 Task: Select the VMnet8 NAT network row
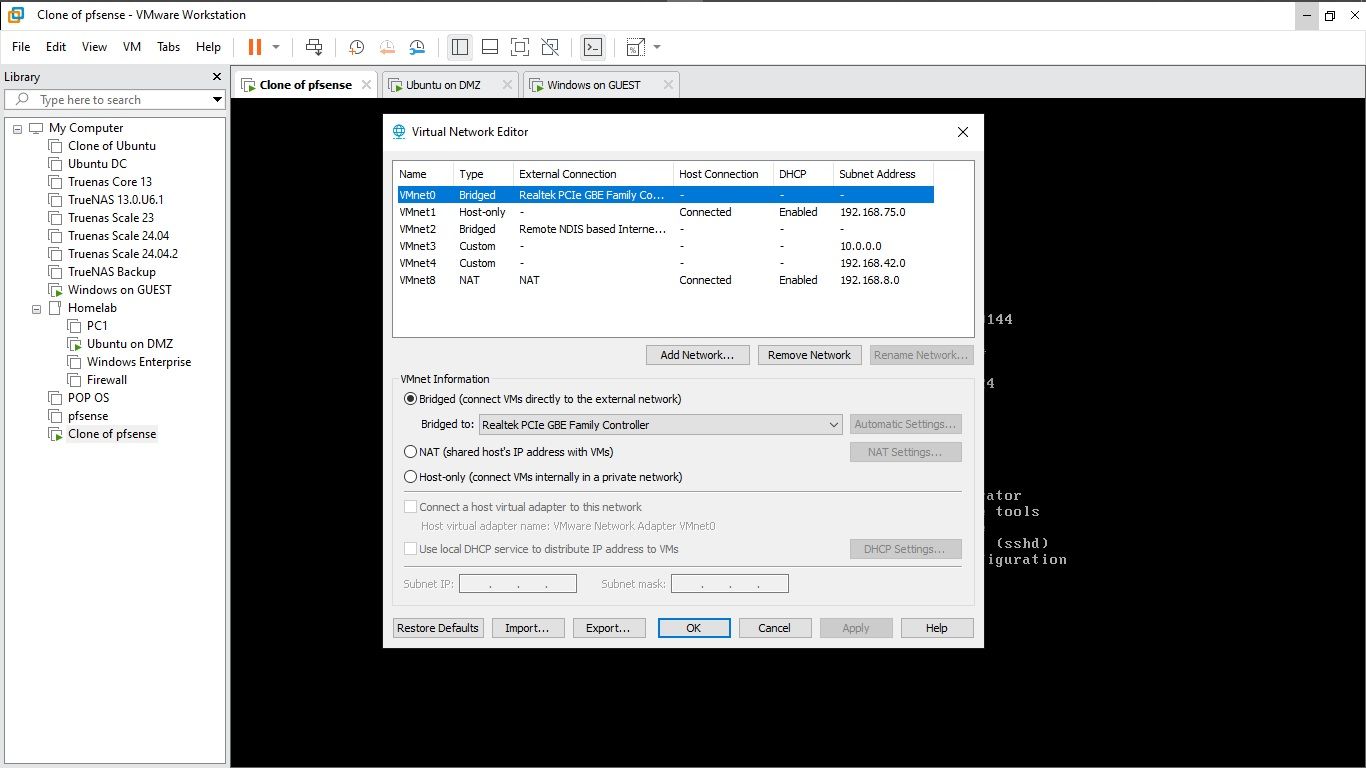[664, 280]
